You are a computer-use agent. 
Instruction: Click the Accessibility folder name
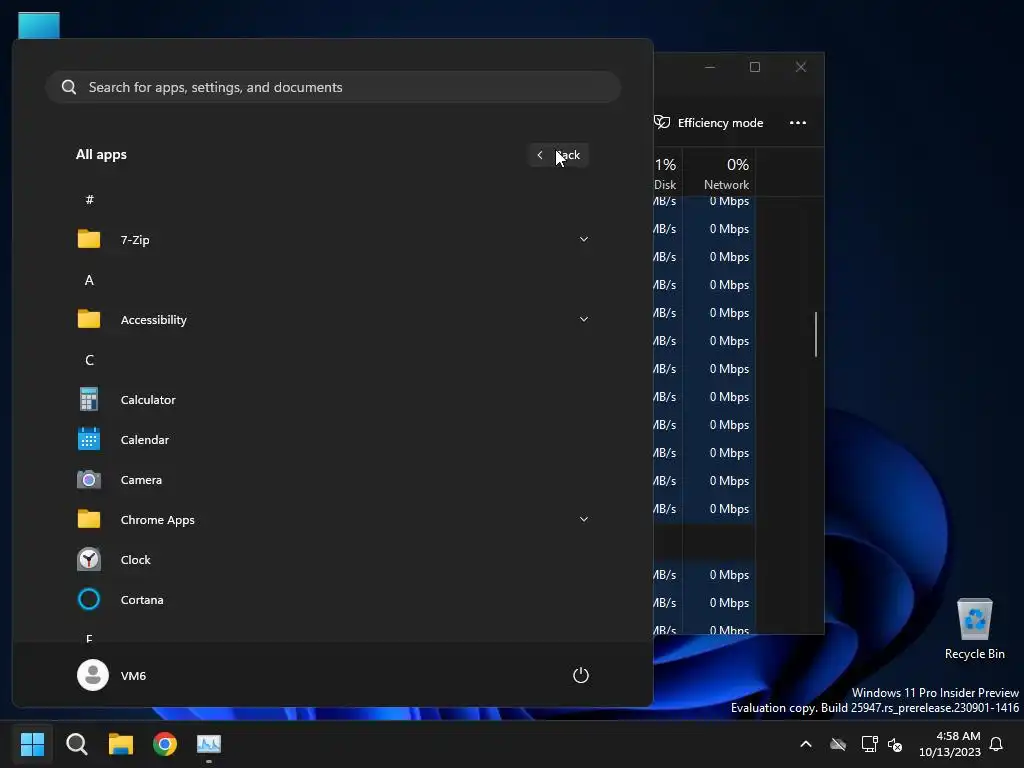click(x=153, y=319)
